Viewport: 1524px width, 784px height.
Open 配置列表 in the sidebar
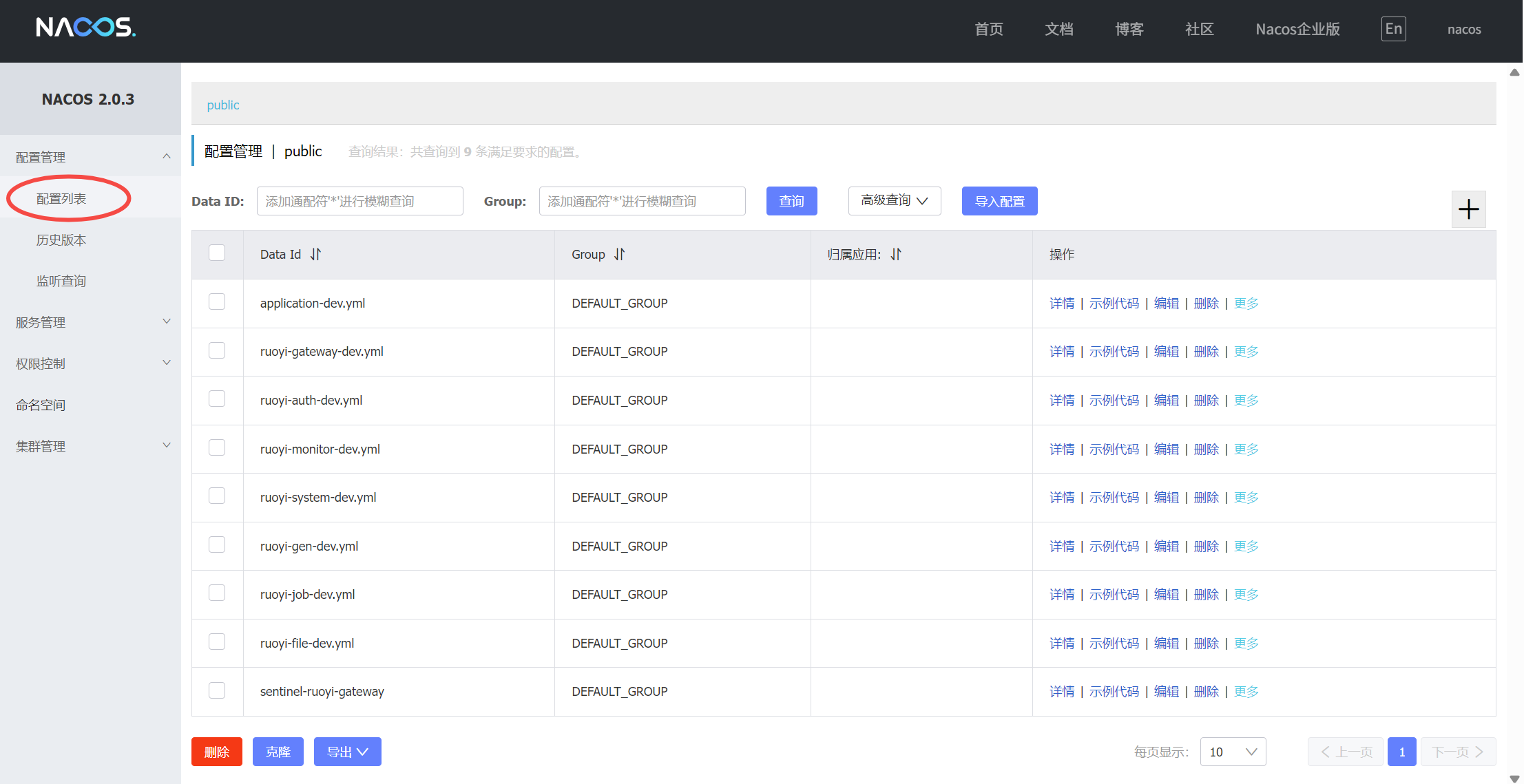(x=61, y=199)
